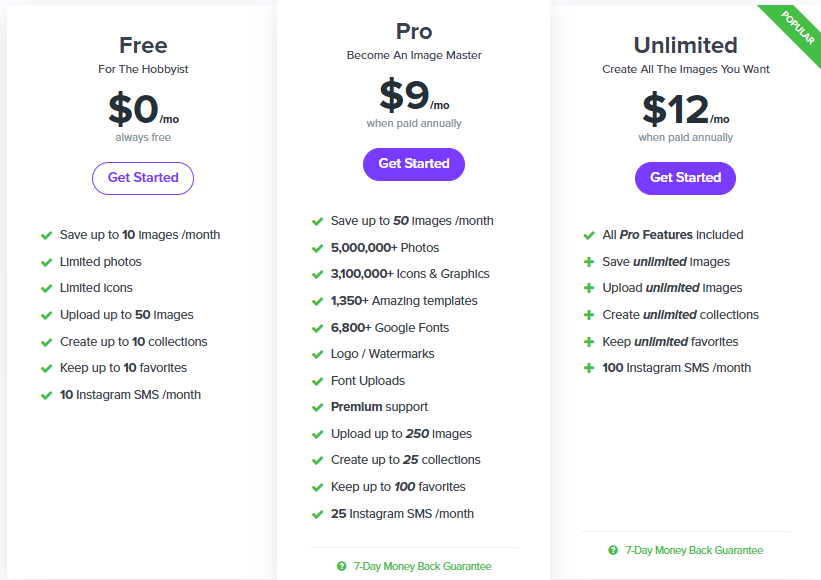The image size is (821, 580).
Task: Click the checkmark beside Premium support
Action: [x=317, y=407]
